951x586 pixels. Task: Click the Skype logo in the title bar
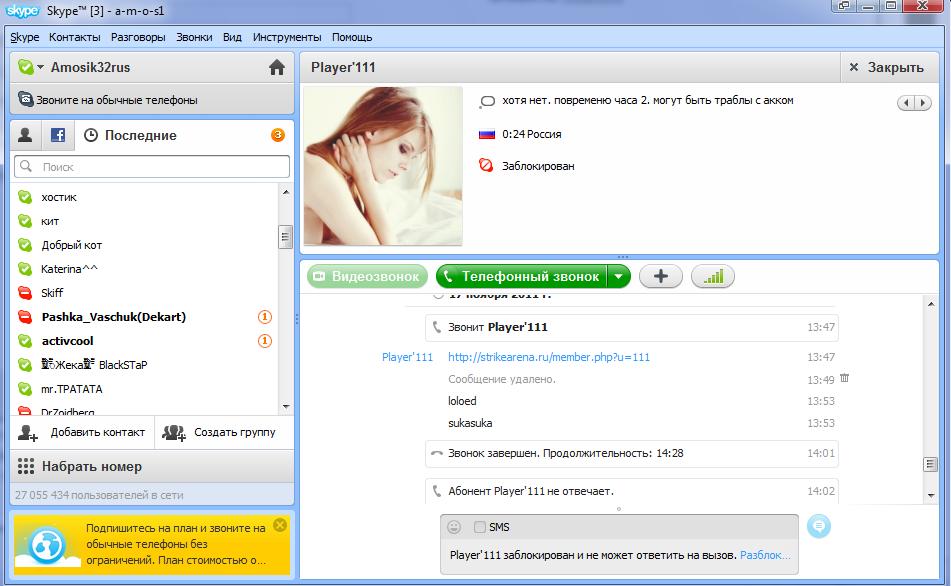[23, 10]
